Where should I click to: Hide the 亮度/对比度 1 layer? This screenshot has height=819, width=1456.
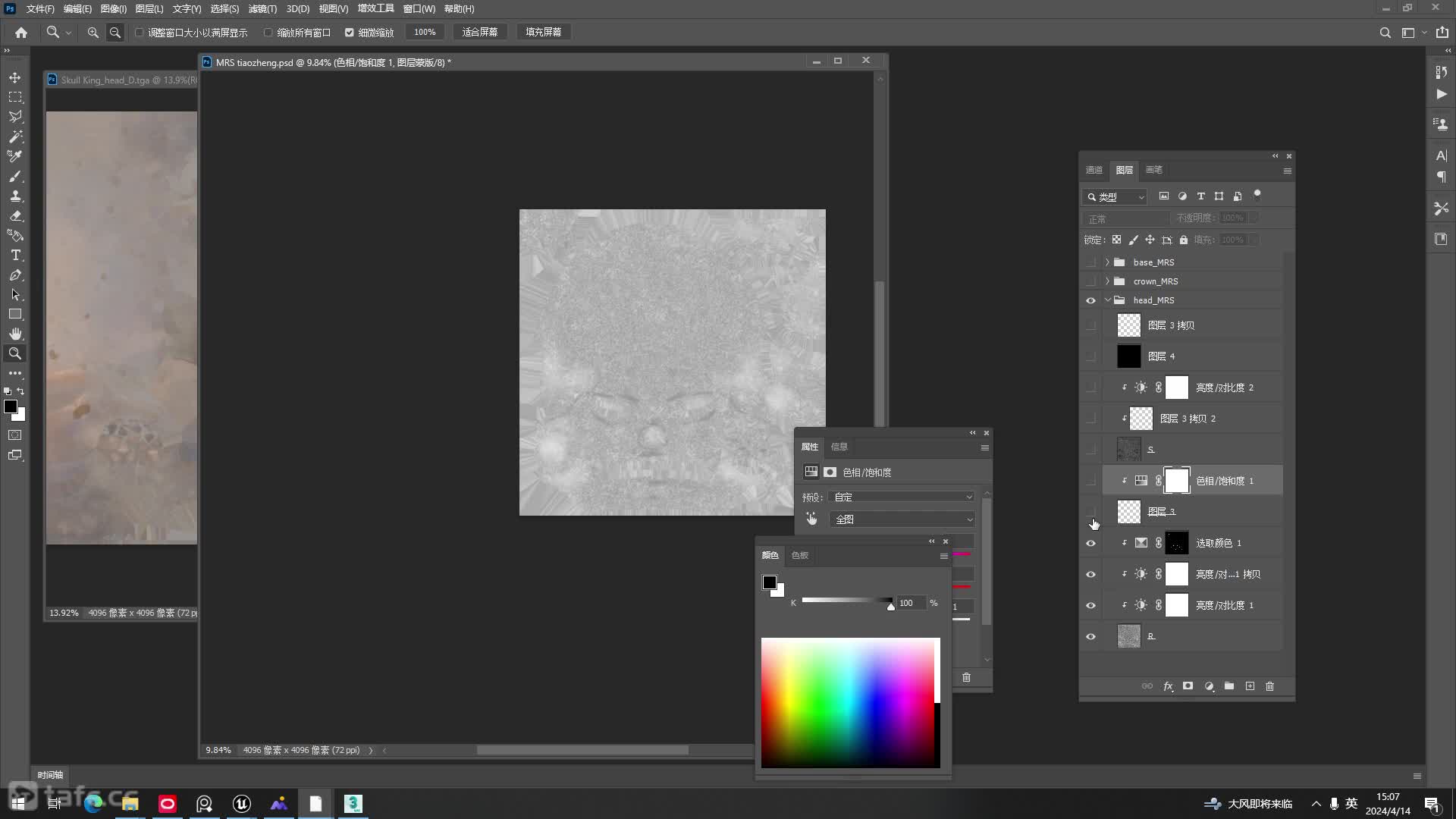pos(1090,605)
